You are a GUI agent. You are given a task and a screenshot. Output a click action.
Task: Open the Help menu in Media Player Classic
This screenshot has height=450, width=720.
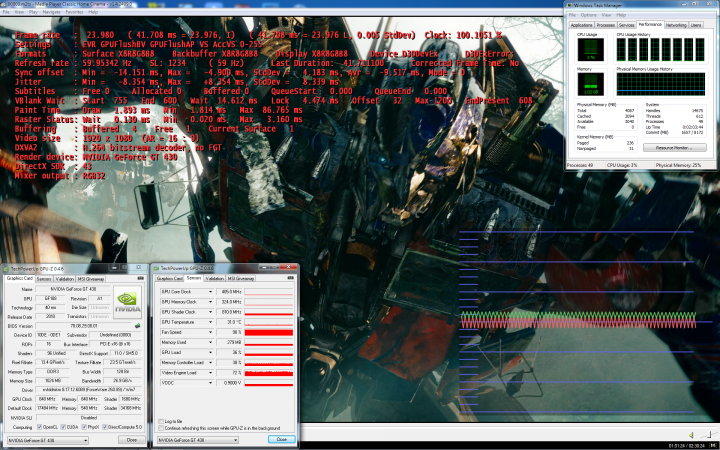(93, 12)
